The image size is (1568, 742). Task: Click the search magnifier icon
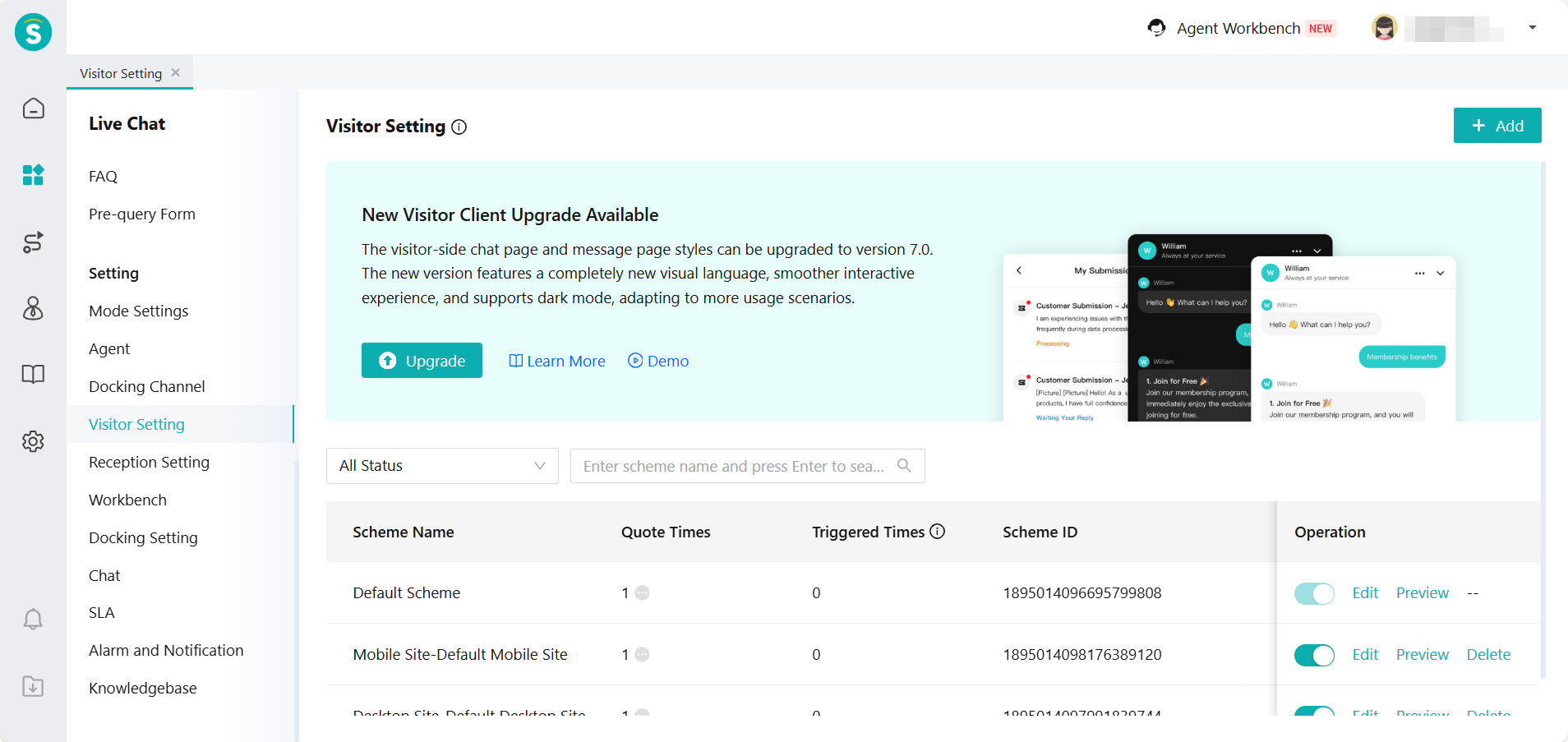coord(904,466)
